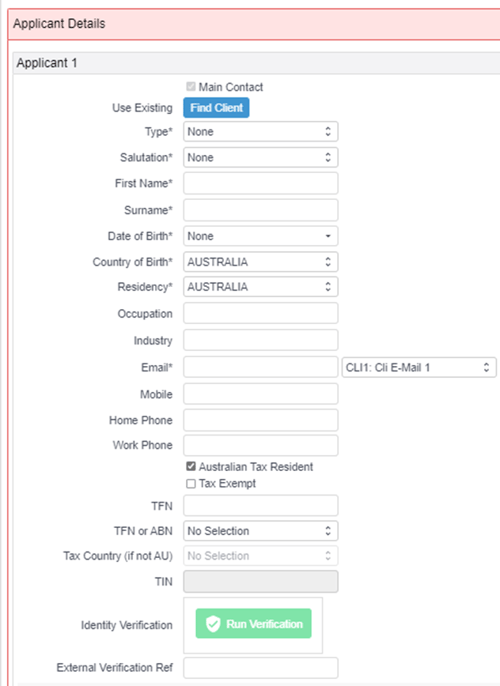The height and width of the screenshot is (686, 500).
Task: Click the External Verification Ref field
Action: pyautogui.click(x=260, y=668)
